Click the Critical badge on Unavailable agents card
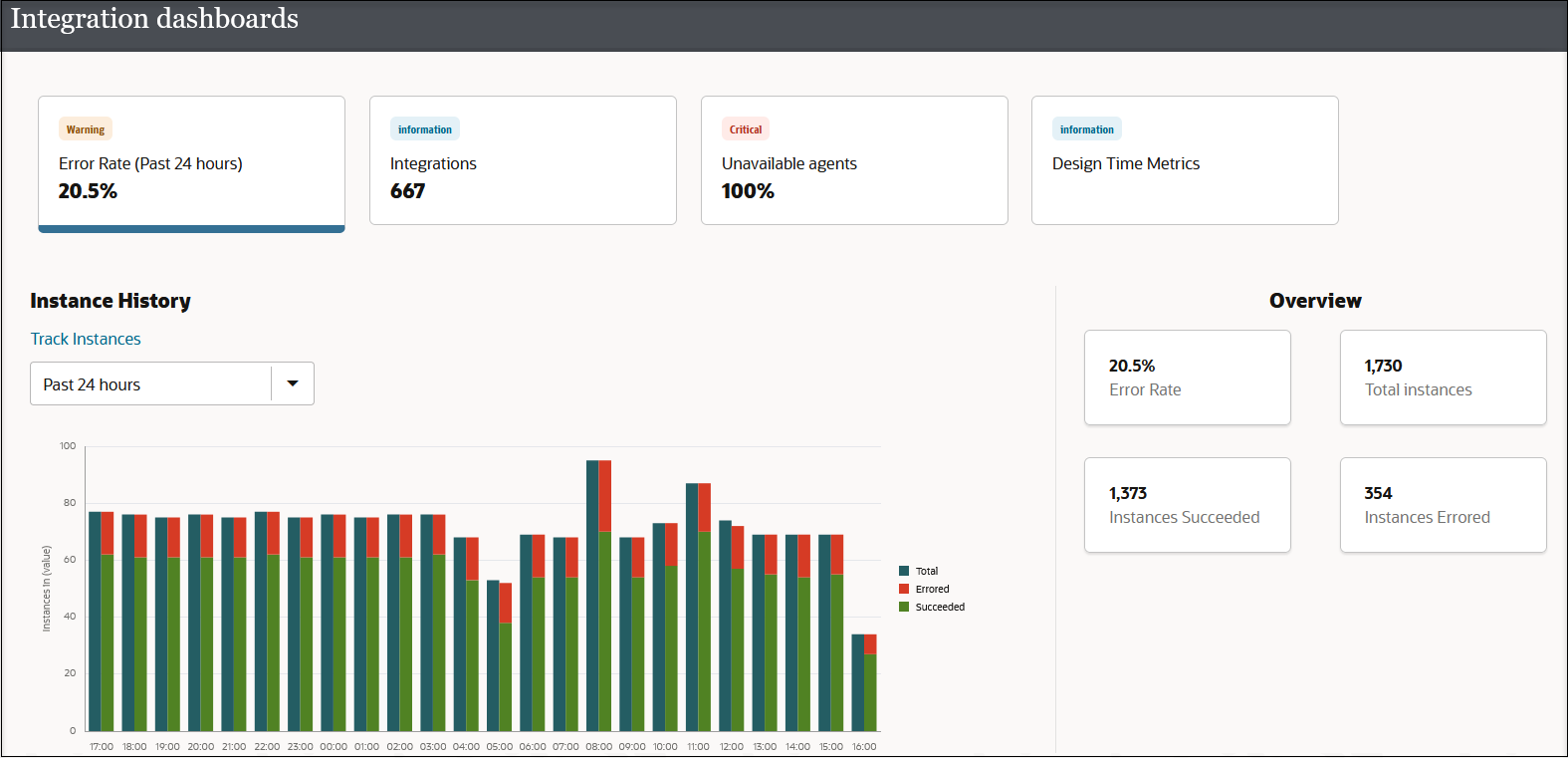This screenshot has width=1568, height=758. (x=746, y=129)
